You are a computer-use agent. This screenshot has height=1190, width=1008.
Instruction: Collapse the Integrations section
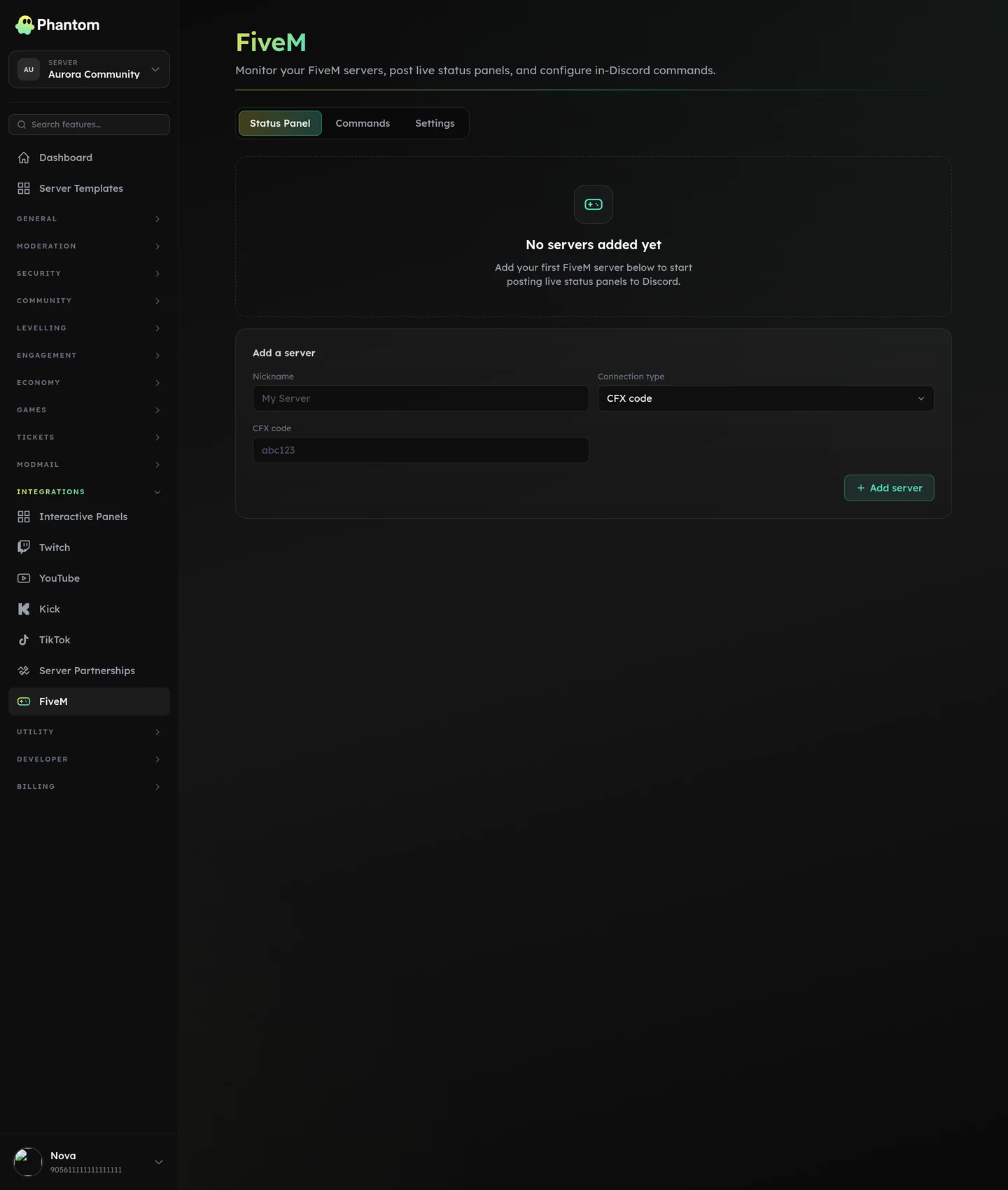pyautogui.click(x=89, y=492)
